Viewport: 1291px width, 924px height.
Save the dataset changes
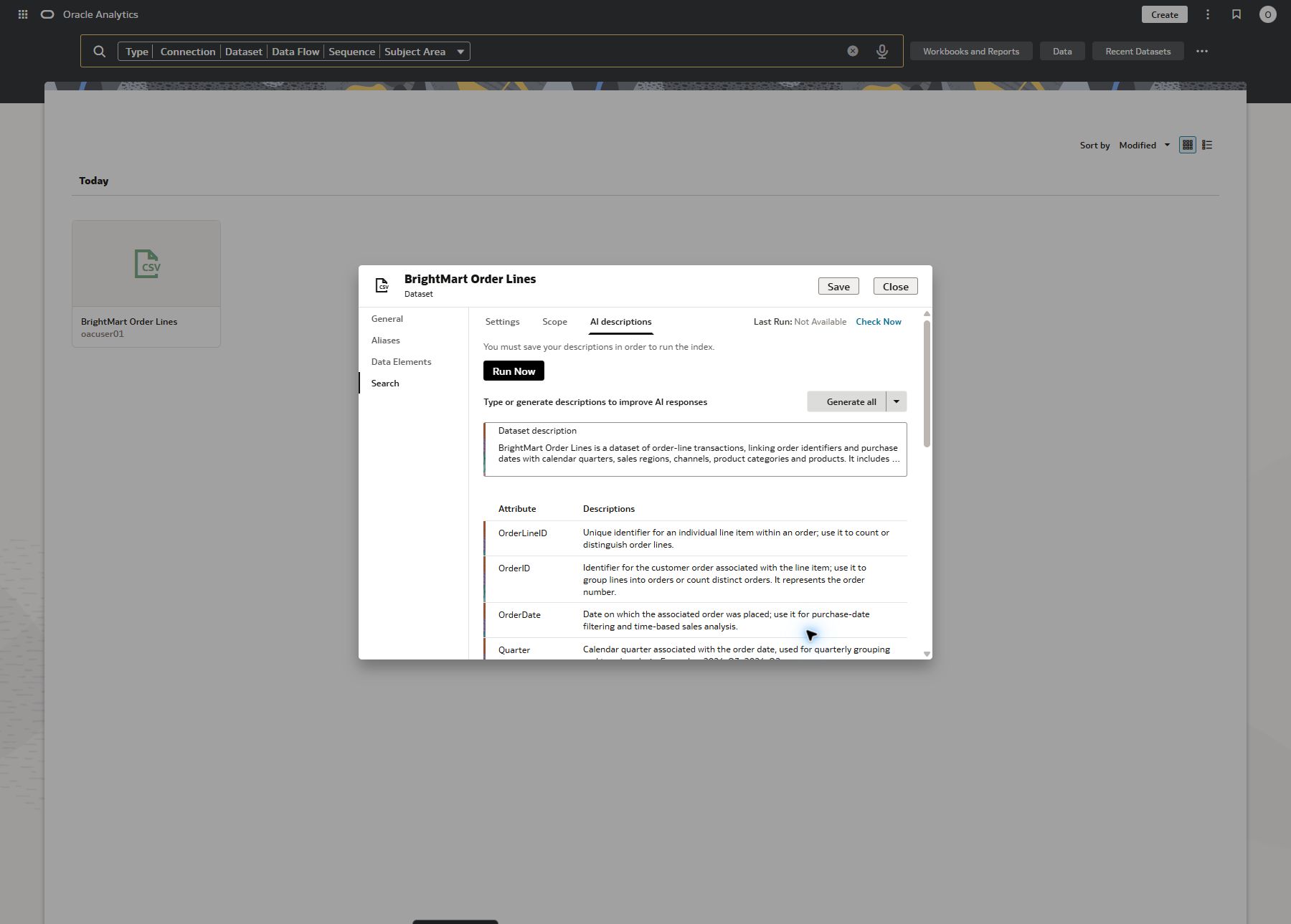[x=838, y=286]
